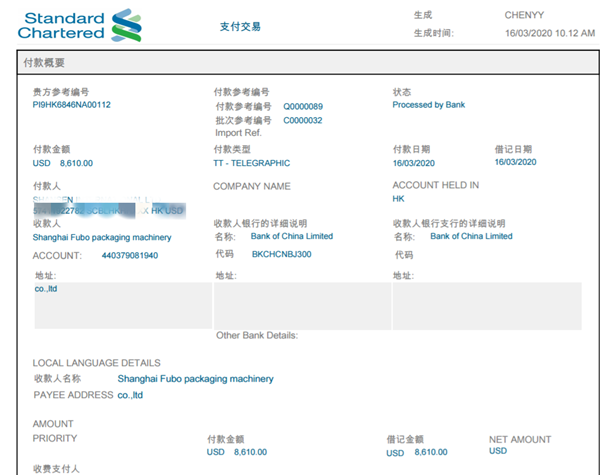Viewport: 600px width, 475px height.
Task: Select PAYEE ADDRESS value co.,ltd
Action: [130, 395]
